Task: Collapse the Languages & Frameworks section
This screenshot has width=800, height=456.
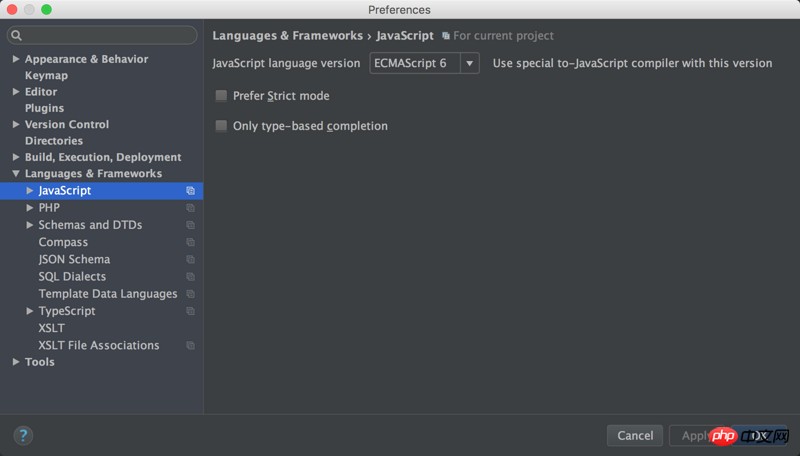Action: [16, 174]
